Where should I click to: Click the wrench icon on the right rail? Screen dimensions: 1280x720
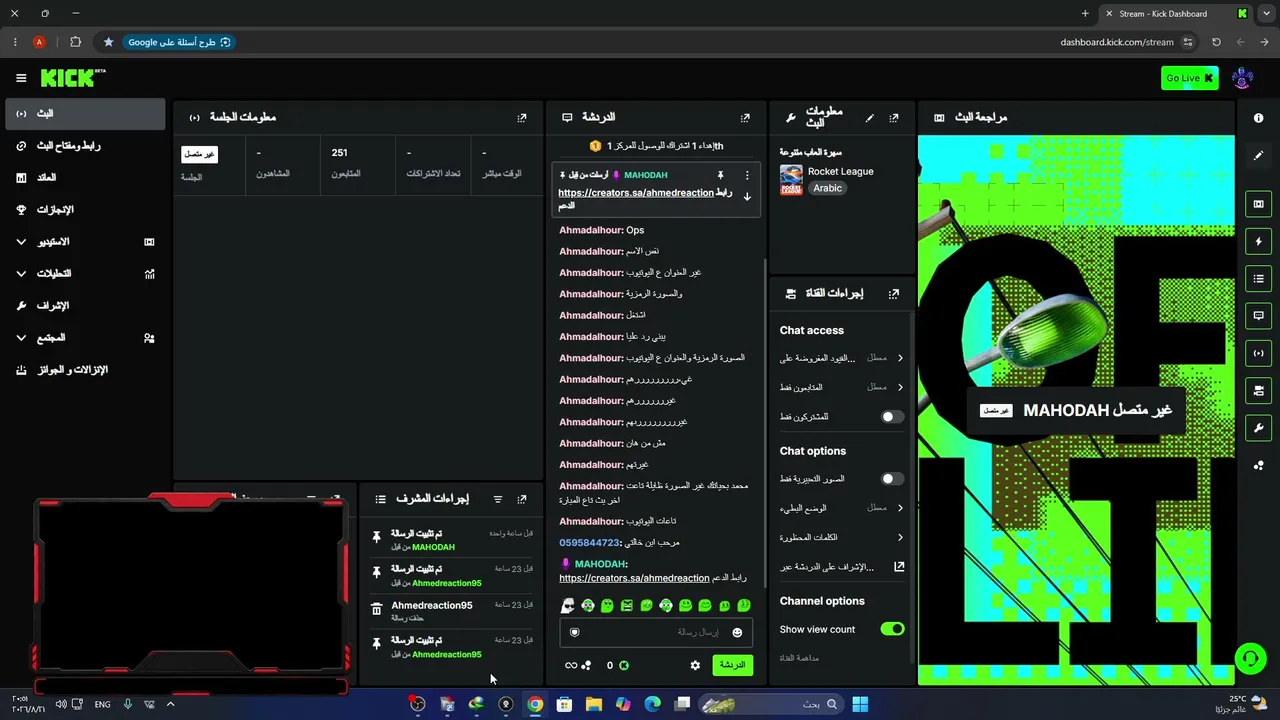coord(1258,428)
